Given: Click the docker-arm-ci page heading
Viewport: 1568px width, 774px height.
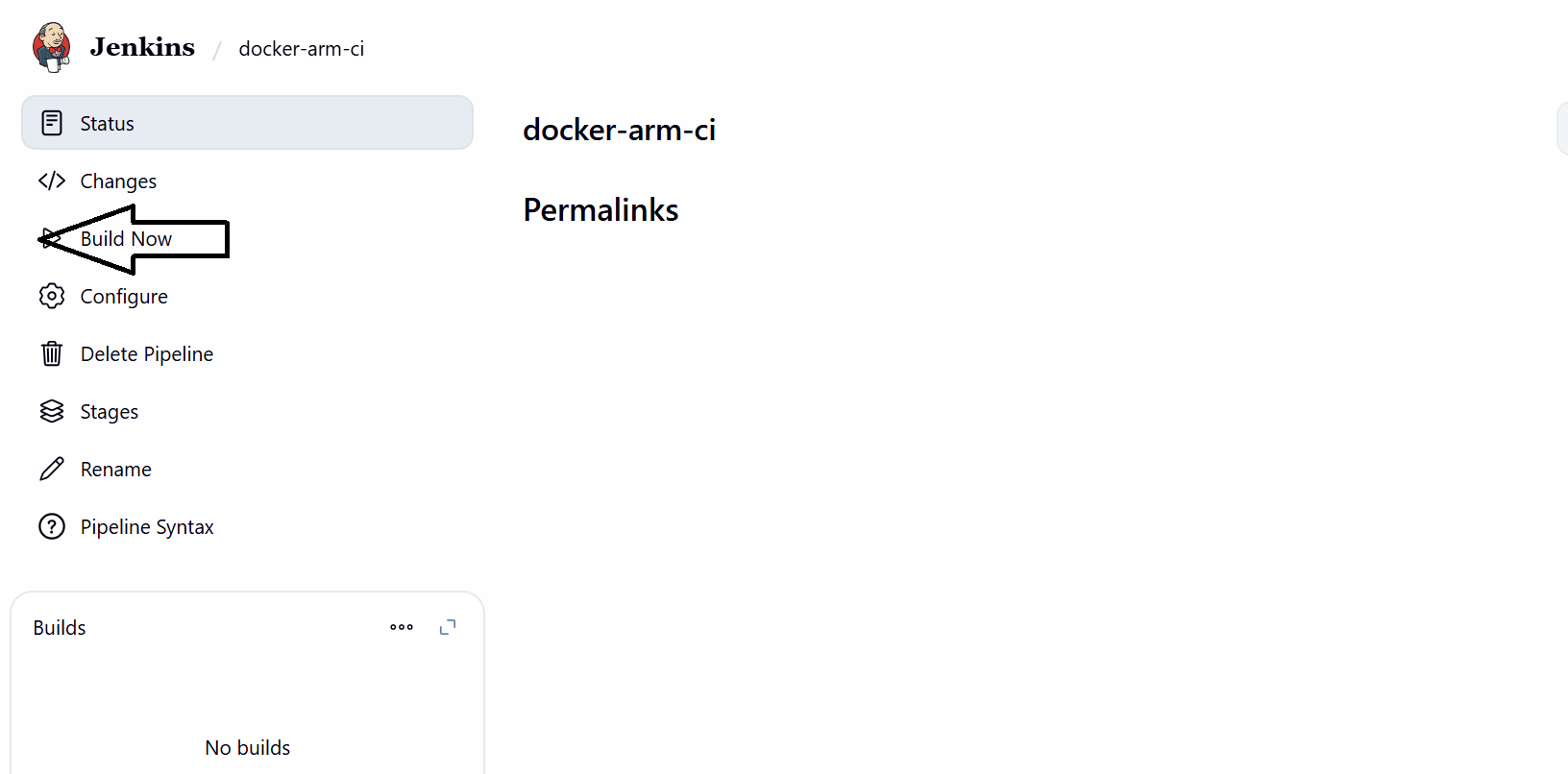Looking at the screenshot, I should point(620,130).
